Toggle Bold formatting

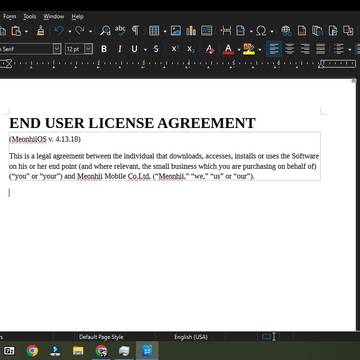pyautogui.click(x=104, y=49)
